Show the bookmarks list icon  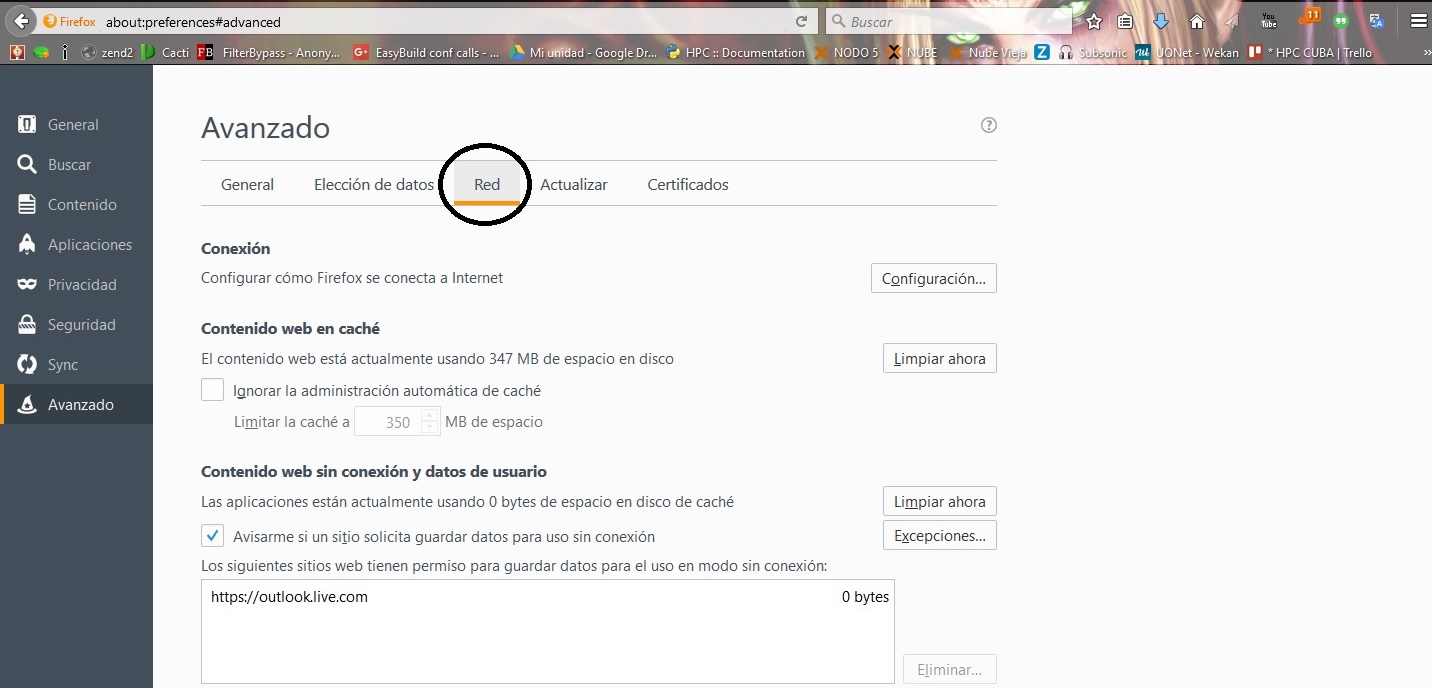tap(1126, 21)
